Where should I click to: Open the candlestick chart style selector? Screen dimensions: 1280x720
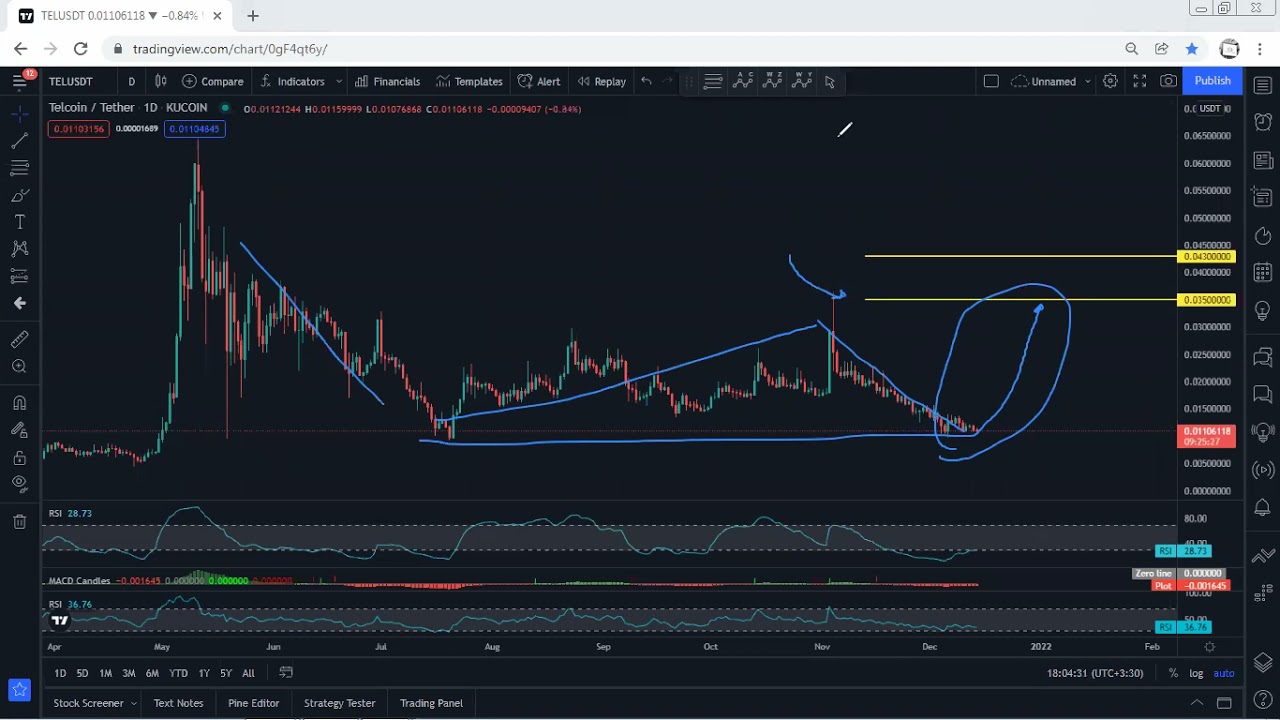point(160,81)
